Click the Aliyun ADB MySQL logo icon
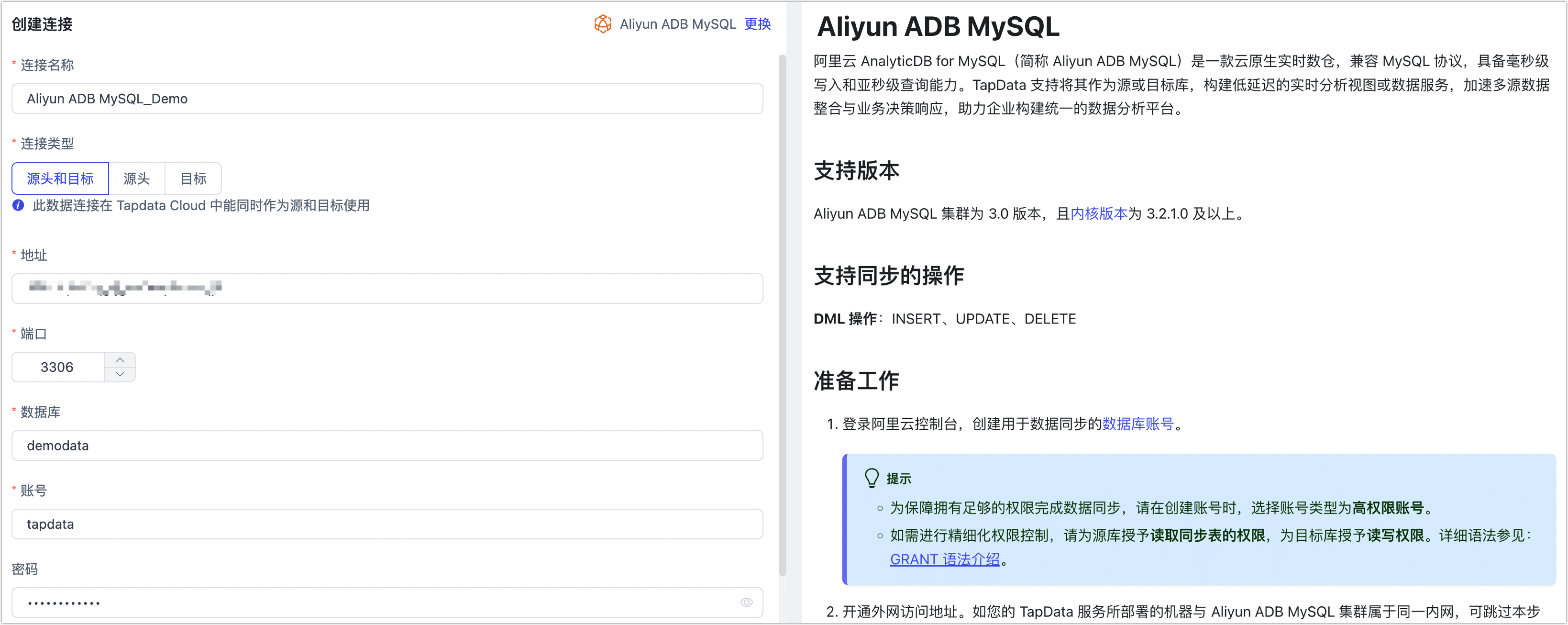 602,24
